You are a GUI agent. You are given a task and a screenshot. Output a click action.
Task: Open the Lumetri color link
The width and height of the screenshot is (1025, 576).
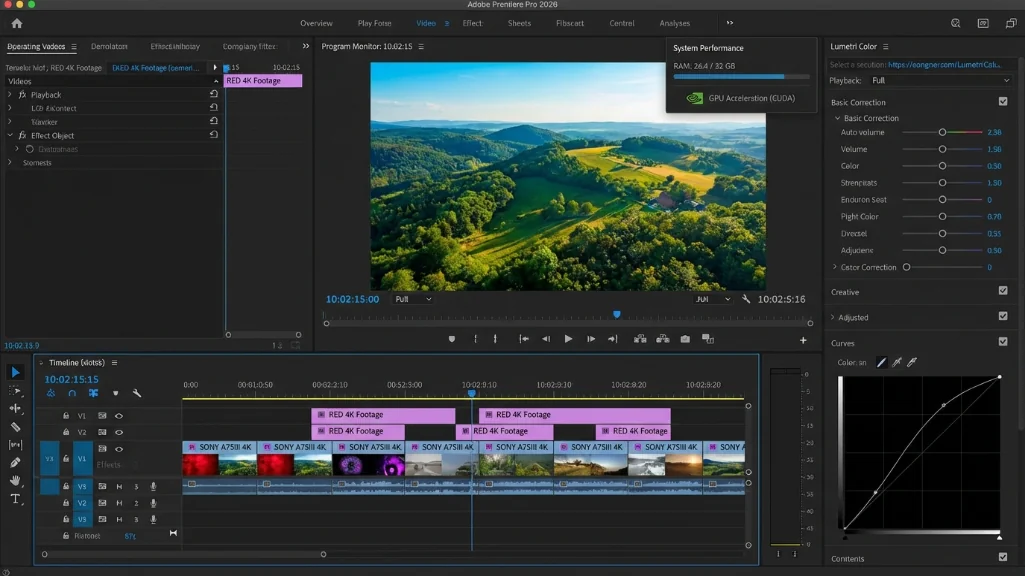(x=944, y=65)
